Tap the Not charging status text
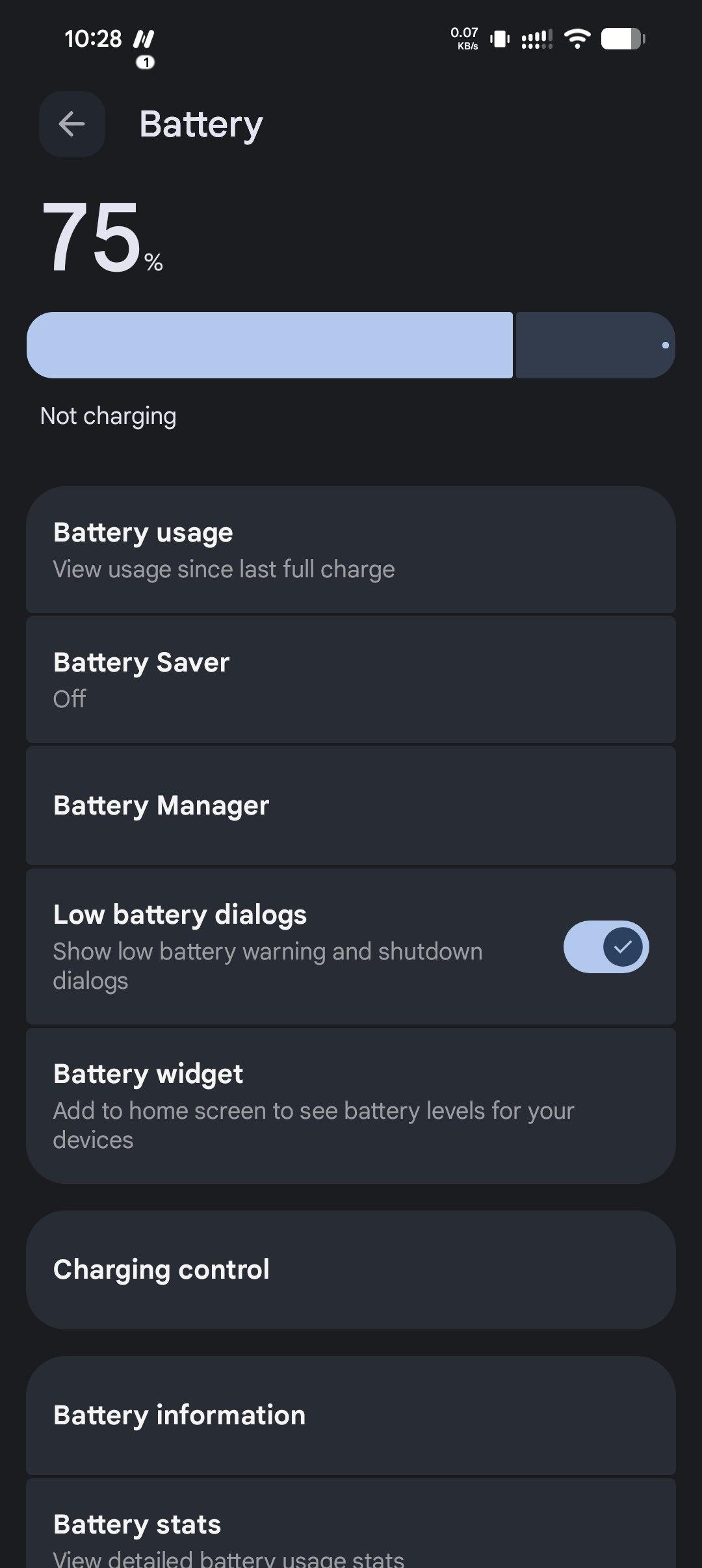Image resolution: width=702 pixels, height=1568 pixels. [108, 416]
